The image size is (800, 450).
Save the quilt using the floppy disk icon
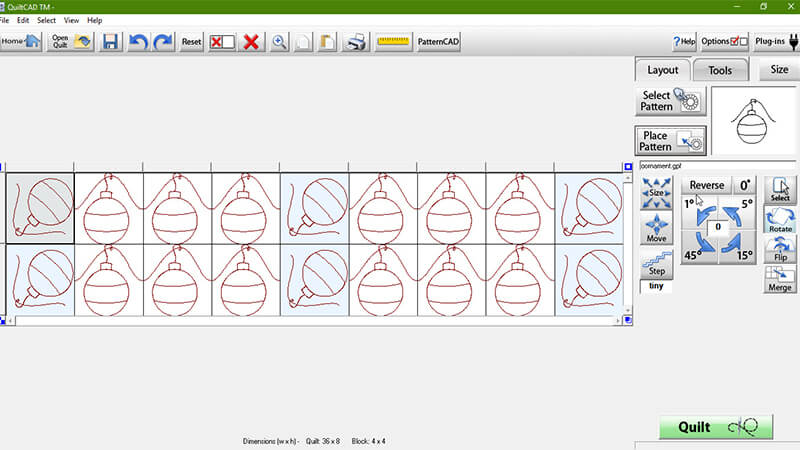[110, 42]
